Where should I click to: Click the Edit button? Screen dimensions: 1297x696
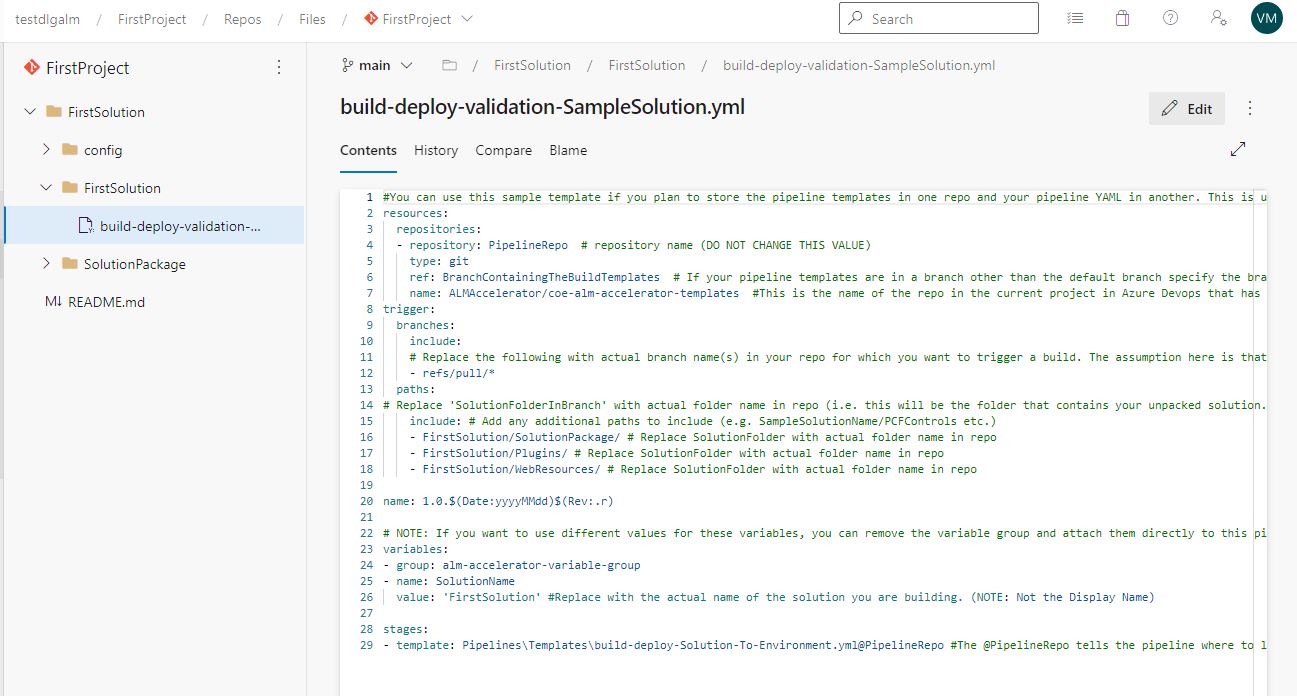(1187, 108)
